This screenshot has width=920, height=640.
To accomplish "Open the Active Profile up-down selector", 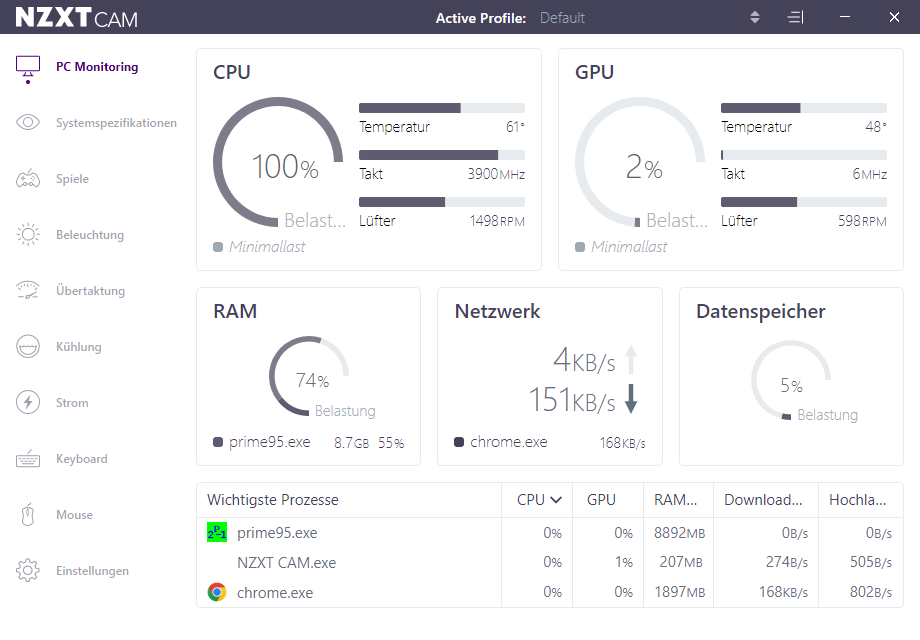I will pos(755,18).
